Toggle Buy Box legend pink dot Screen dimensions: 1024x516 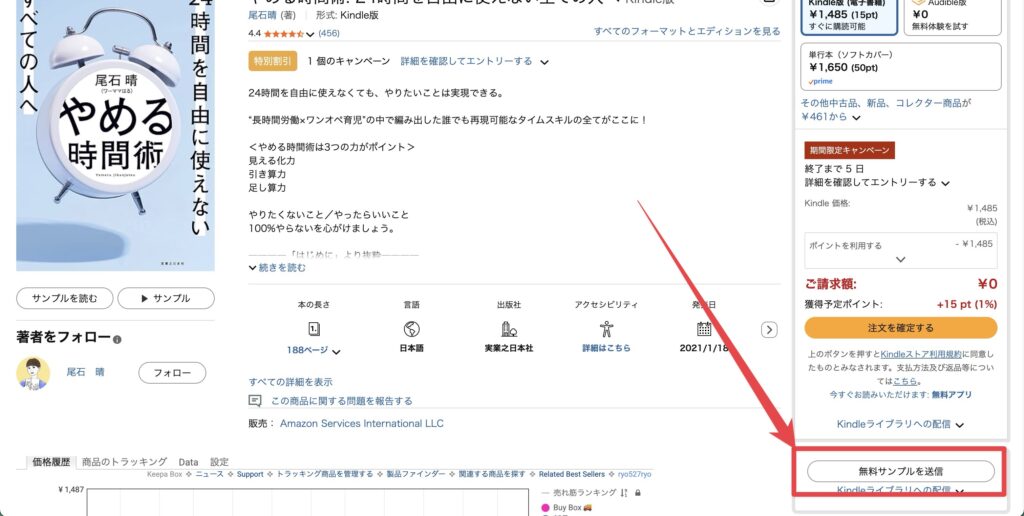[545, 508]
